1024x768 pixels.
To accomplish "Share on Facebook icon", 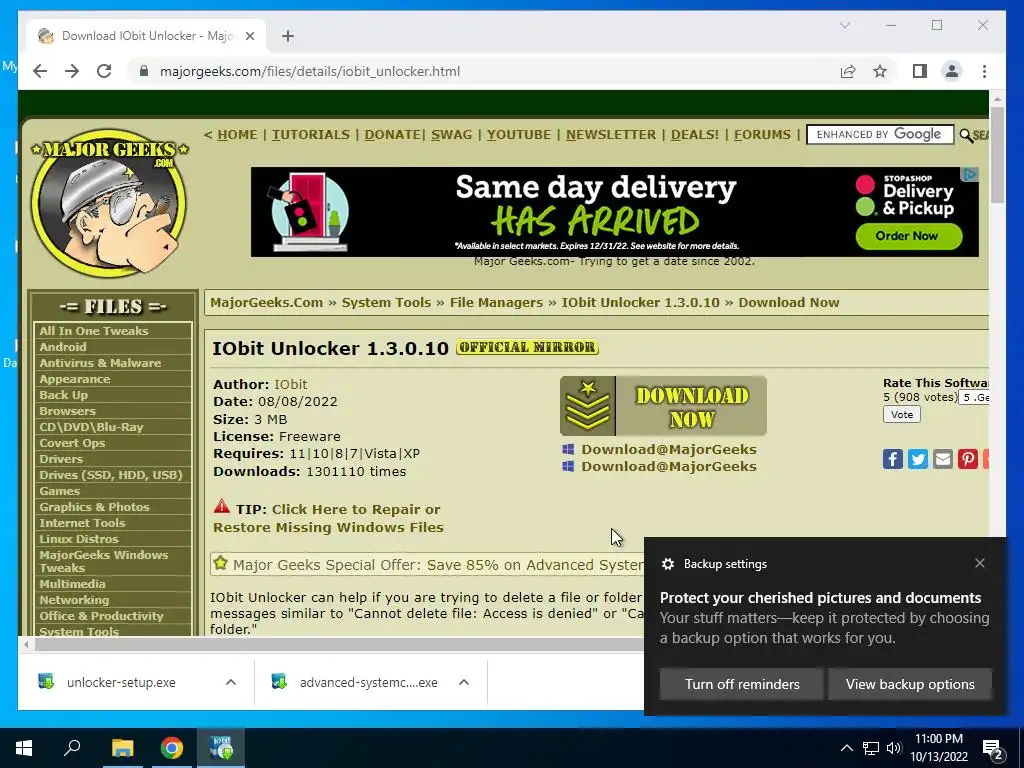I will pyautogui.click(x=893, y=459).
